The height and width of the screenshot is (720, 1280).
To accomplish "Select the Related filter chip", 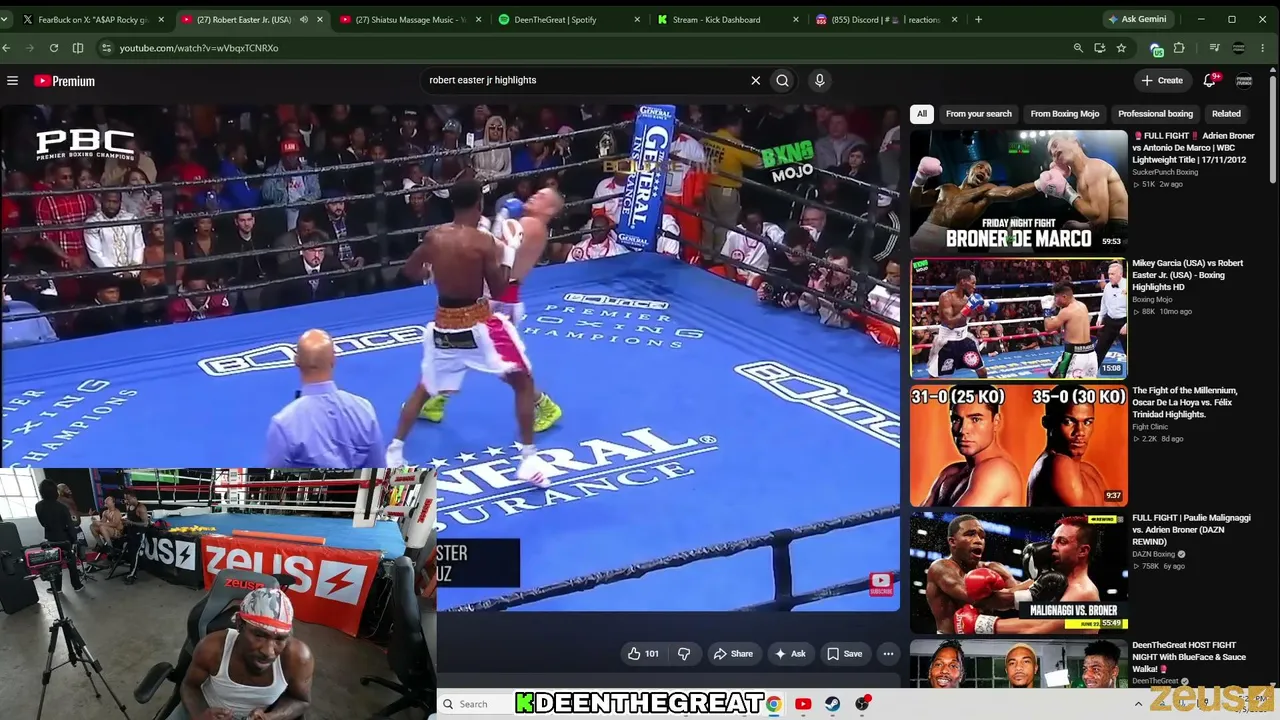I will pos(1226,114).
